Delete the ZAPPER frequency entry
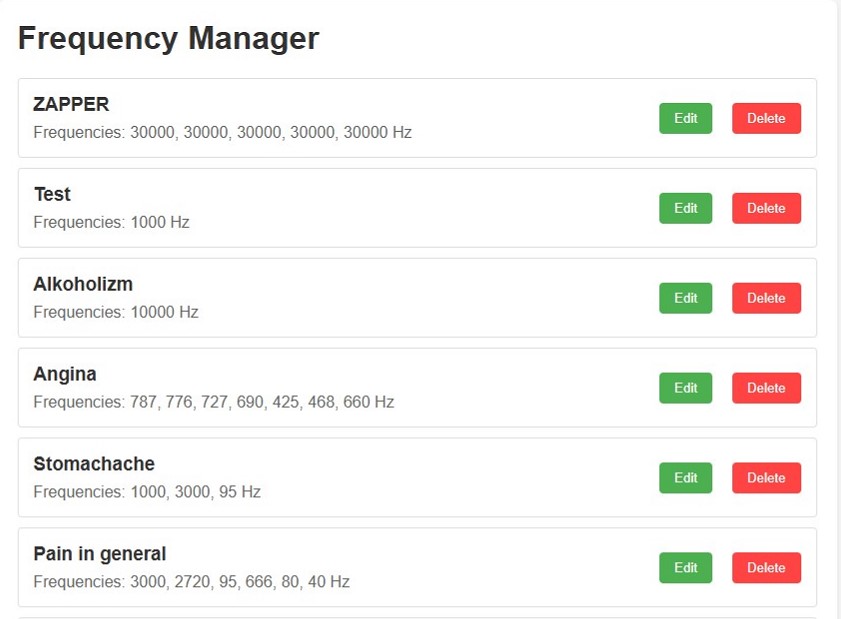Viewport: 841px width, 619px height. pos(766,118)
